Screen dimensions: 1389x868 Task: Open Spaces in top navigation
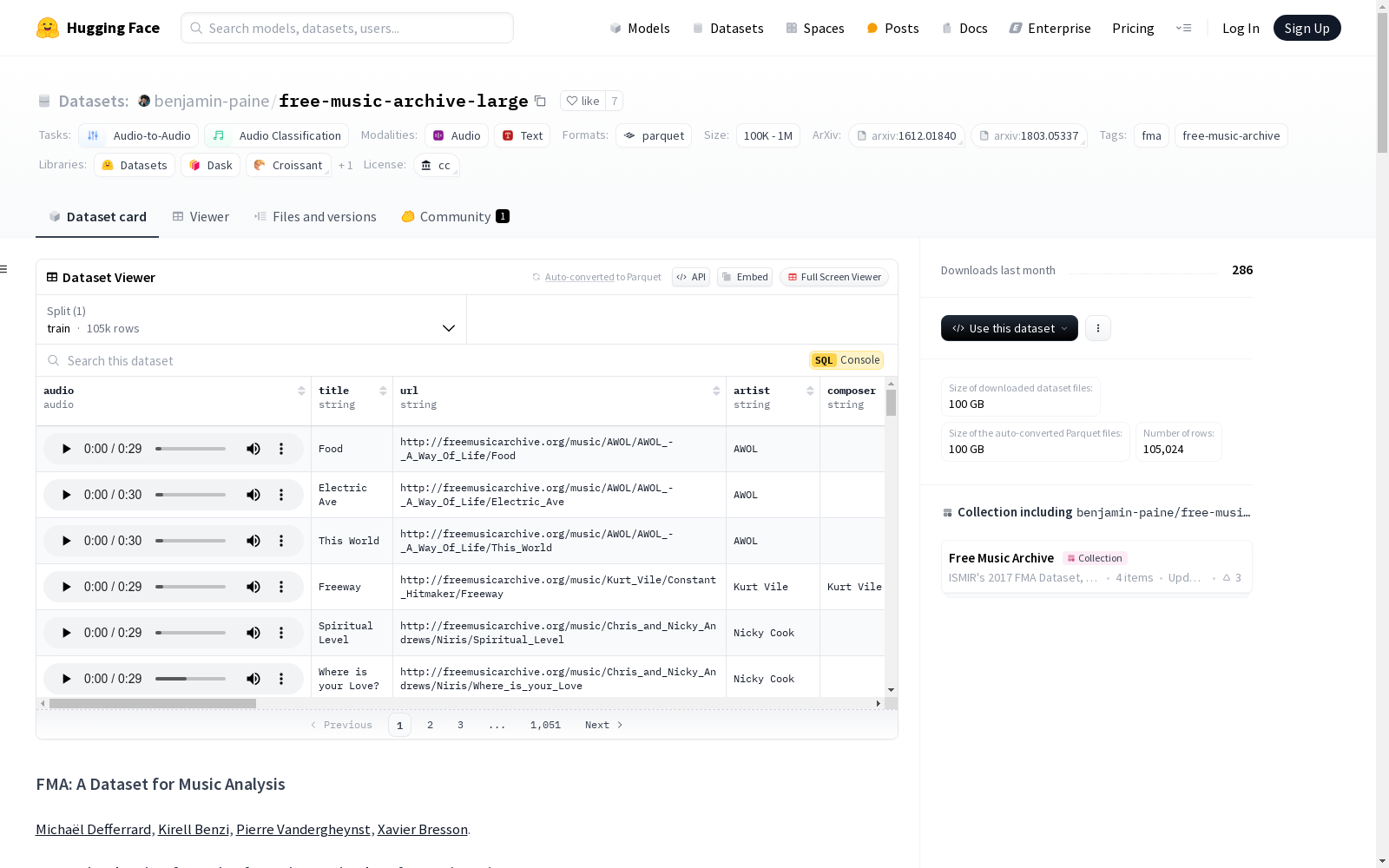(x=814, y=28)
